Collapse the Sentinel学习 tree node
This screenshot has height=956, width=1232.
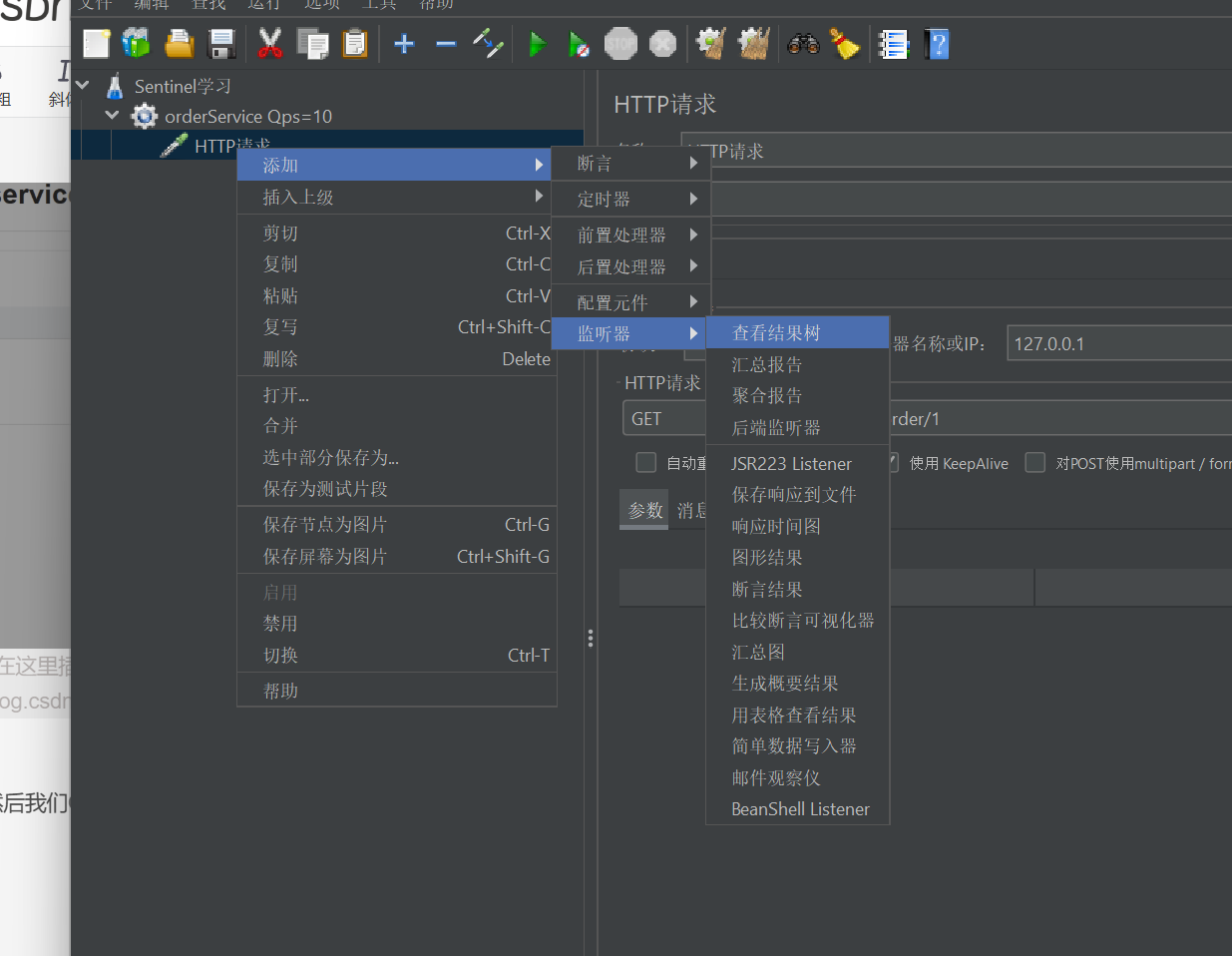point(83,86)
